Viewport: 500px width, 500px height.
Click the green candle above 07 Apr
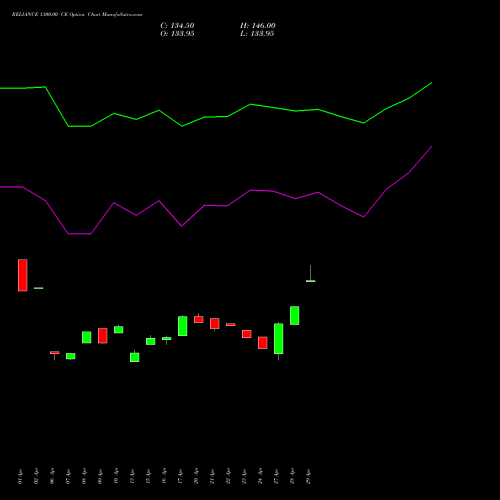71,356
